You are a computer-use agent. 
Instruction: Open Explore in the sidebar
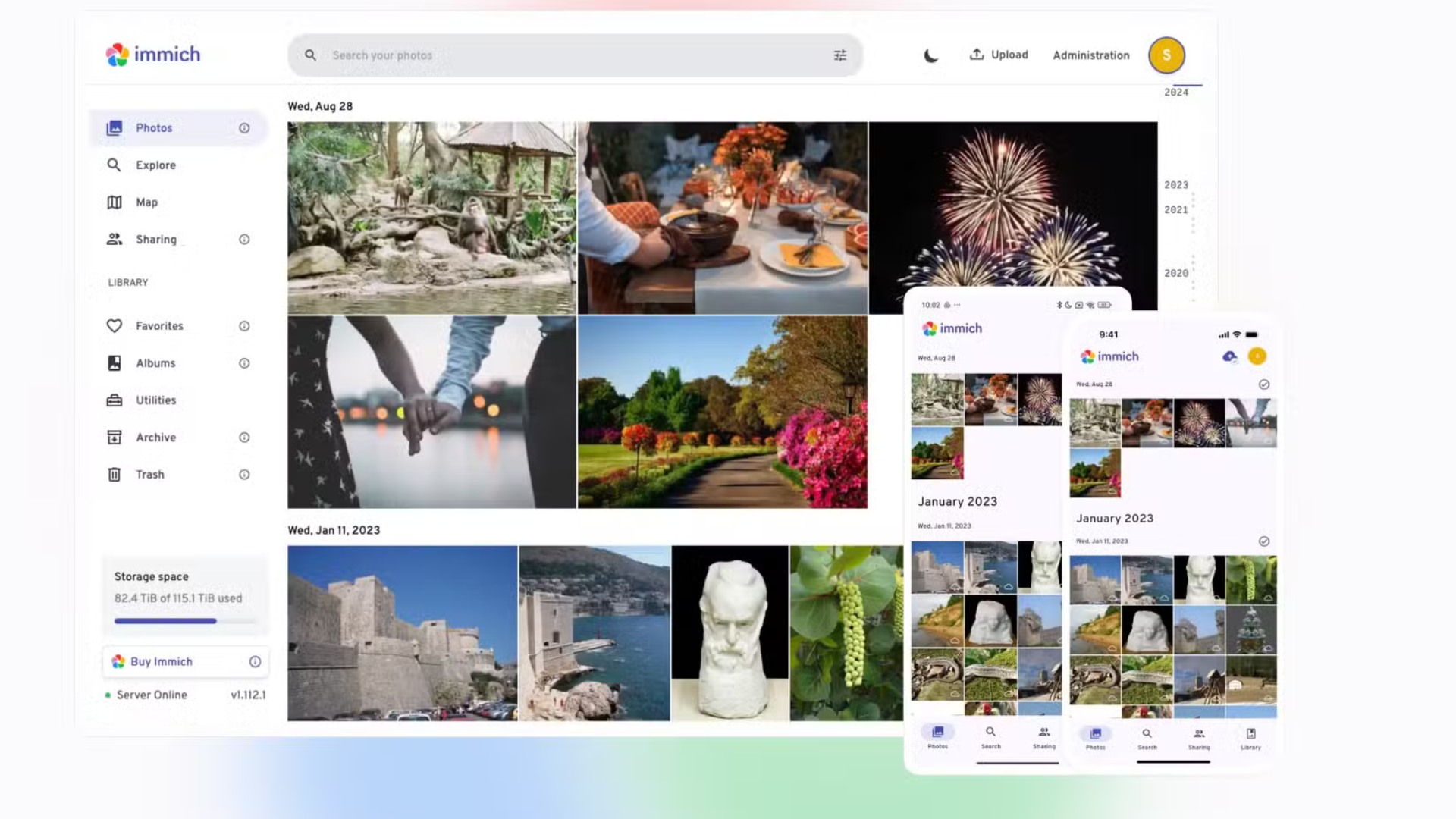[x=155, y=165]
